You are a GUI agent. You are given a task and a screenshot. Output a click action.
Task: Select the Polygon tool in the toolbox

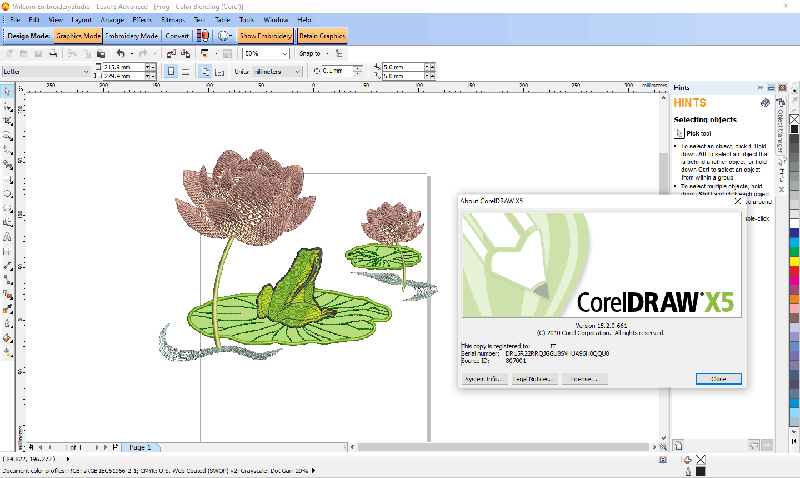7,208
